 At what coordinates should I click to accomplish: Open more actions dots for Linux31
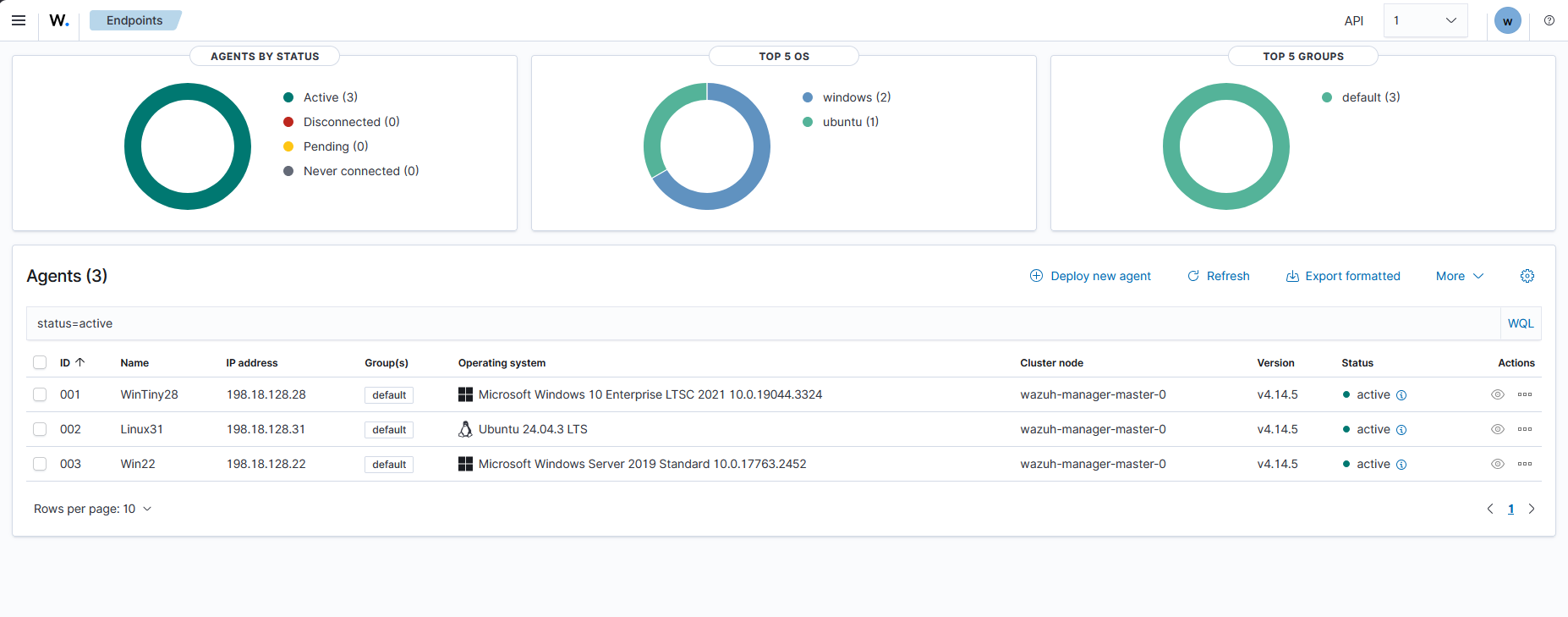click(1525, 429)
